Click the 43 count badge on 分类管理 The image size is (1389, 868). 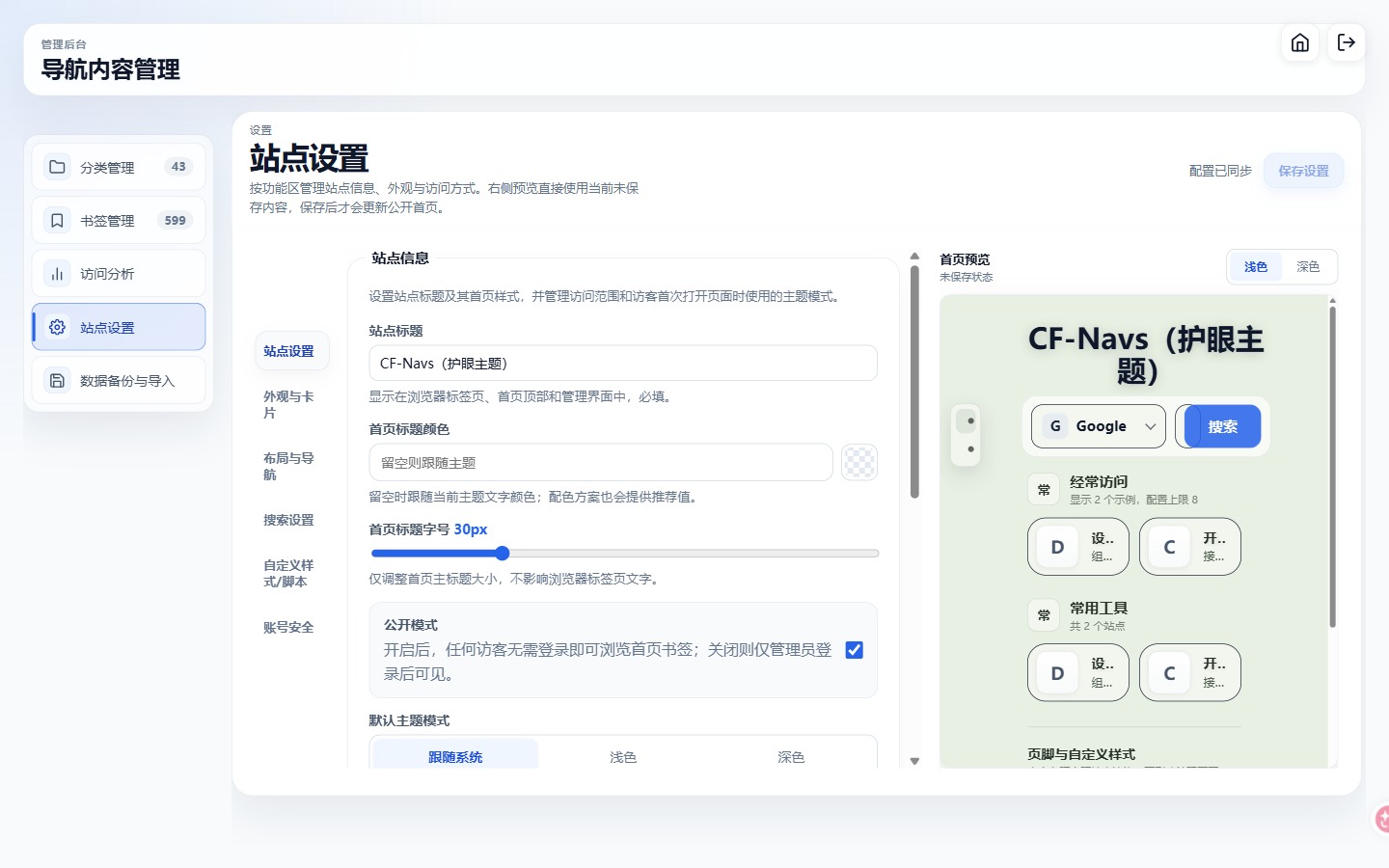pyautogui.click(x=178, y=167)
